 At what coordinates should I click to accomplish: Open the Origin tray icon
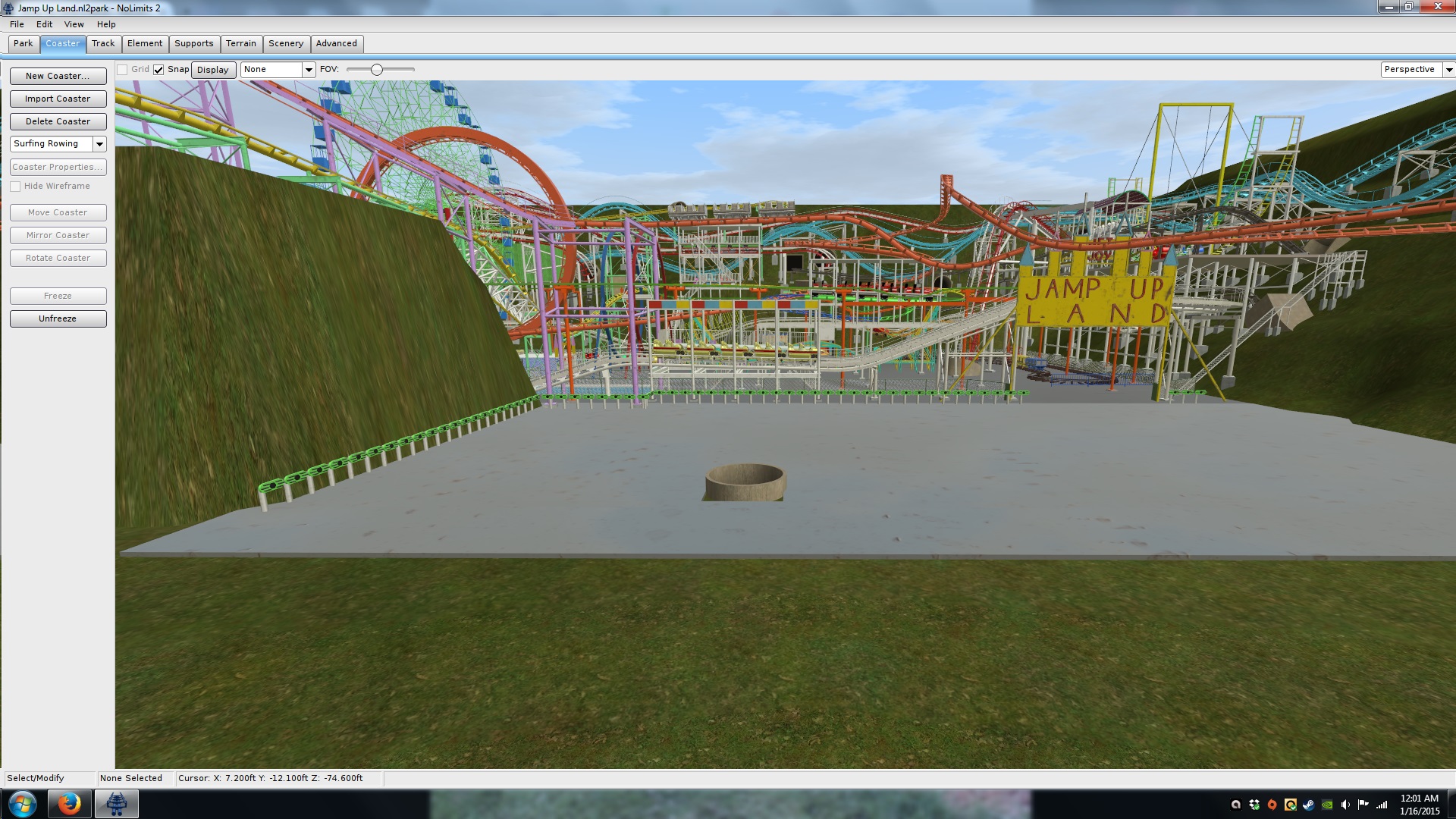(x=1272, y=805)
